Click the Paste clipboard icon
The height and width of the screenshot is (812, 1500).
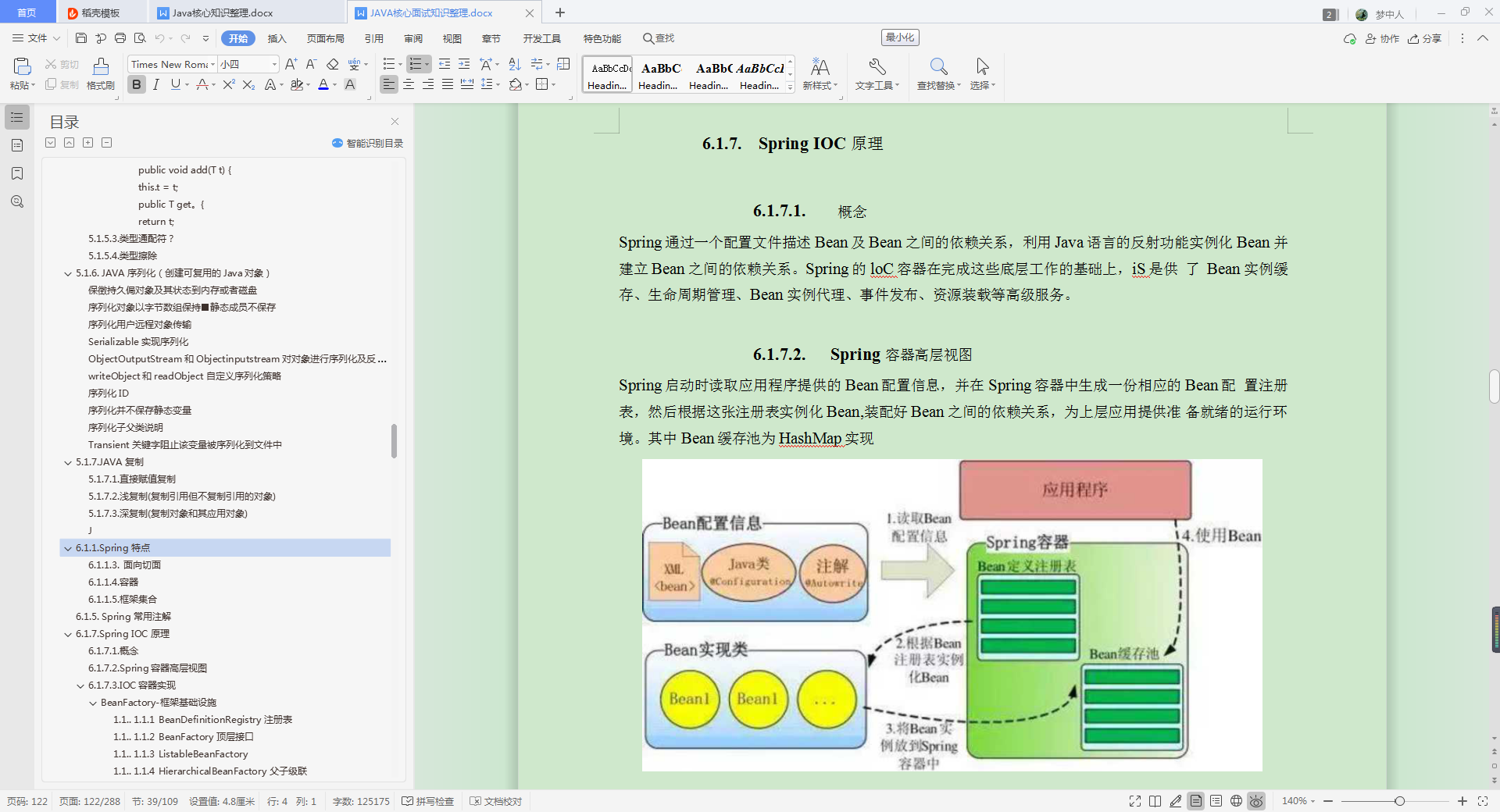(22, 66)
